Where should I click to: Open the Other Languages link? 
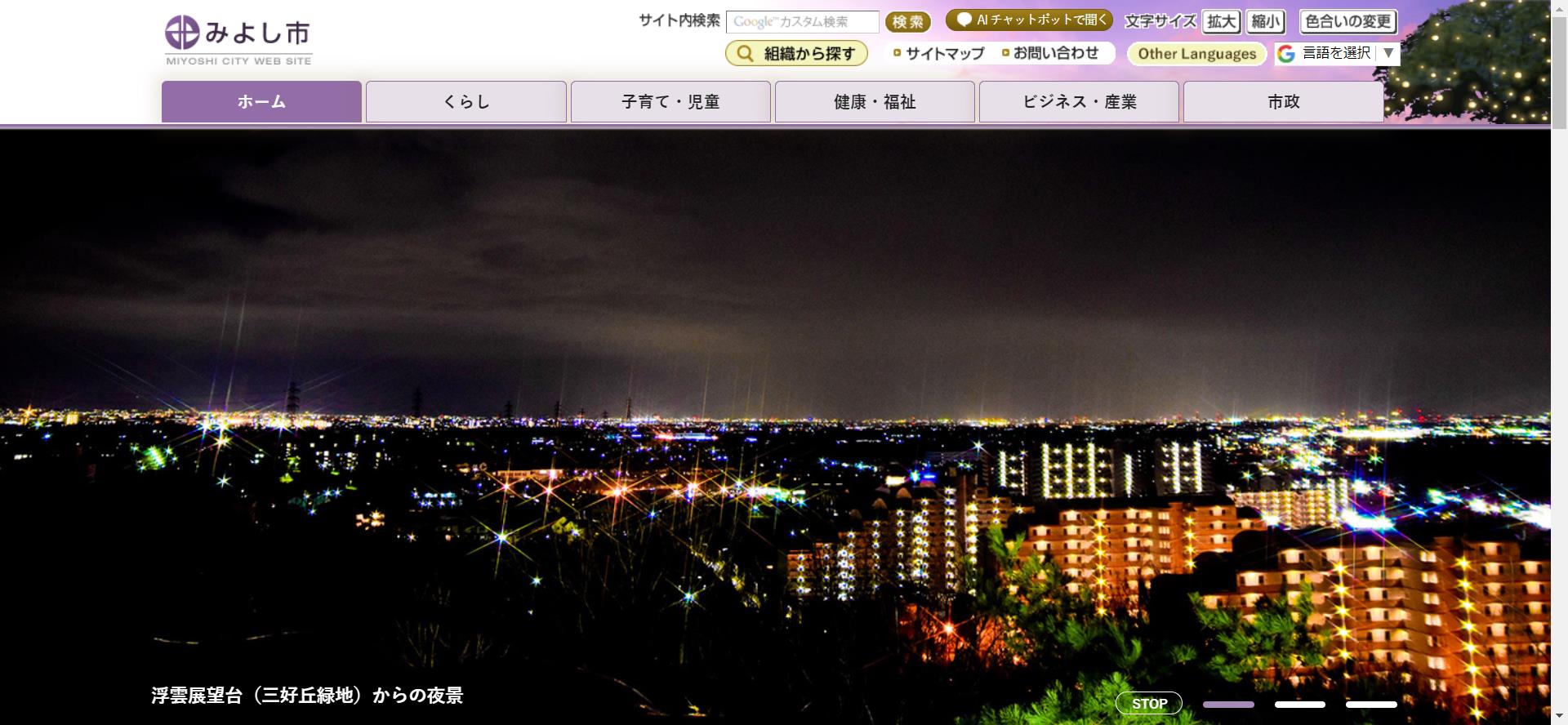[x=1196, y=54]
